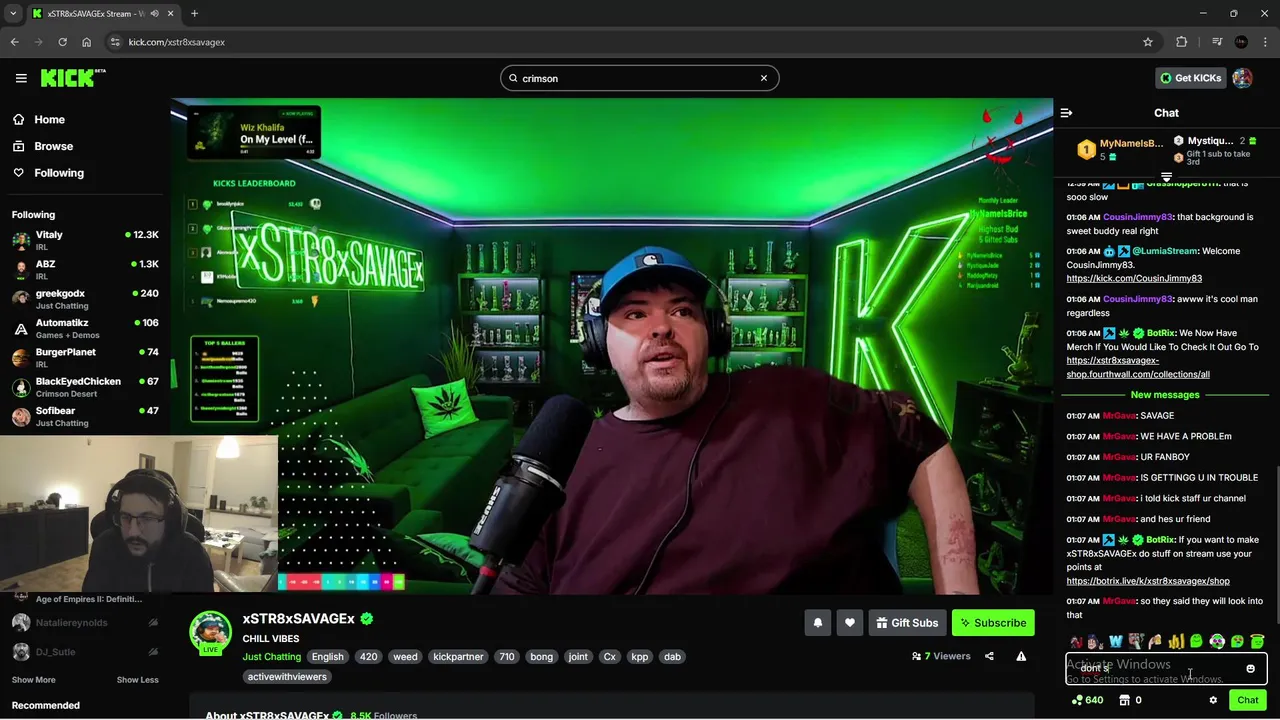
Task: Jump to New messages in chat
Action: (1165, 395)
